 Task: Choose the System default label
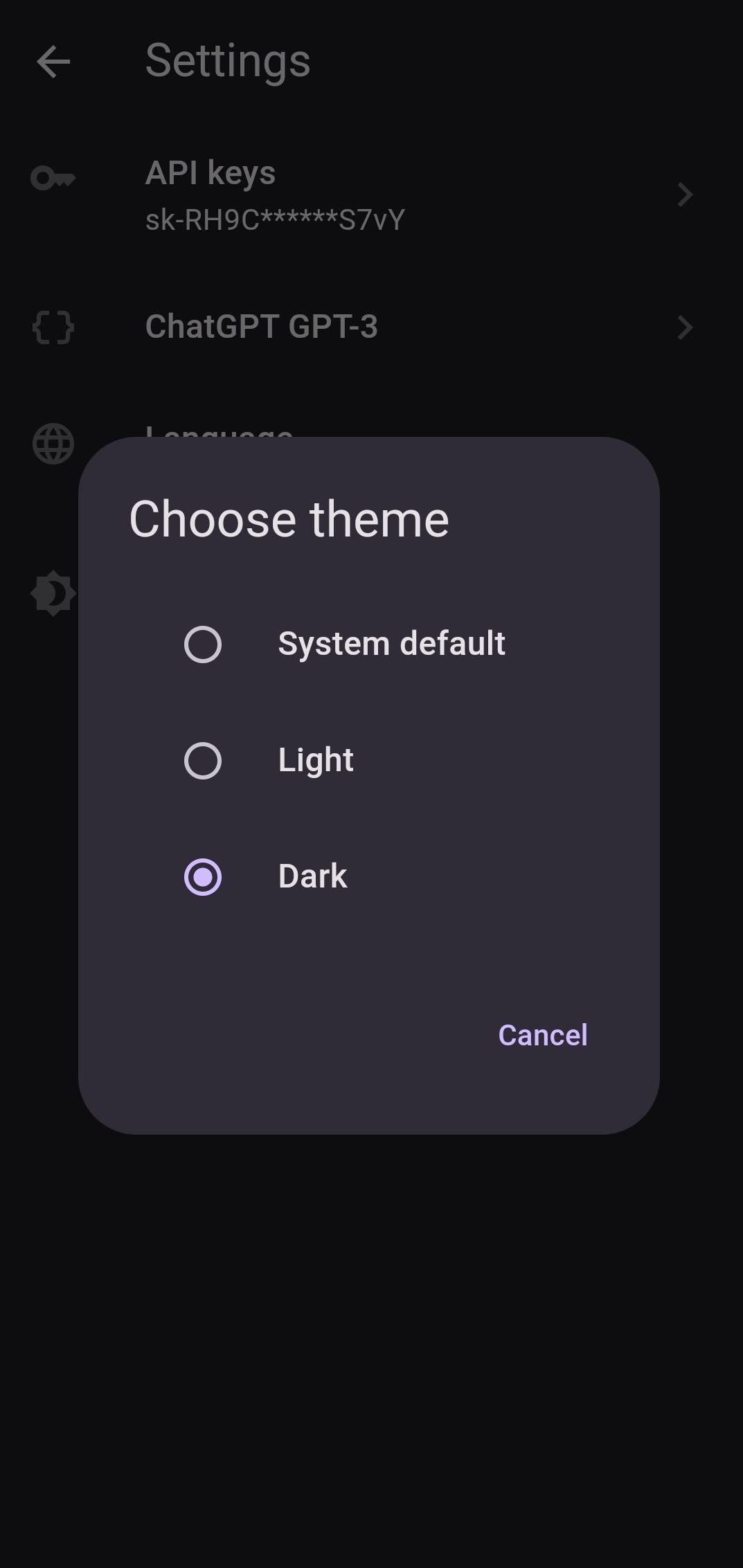pos(392,644)
